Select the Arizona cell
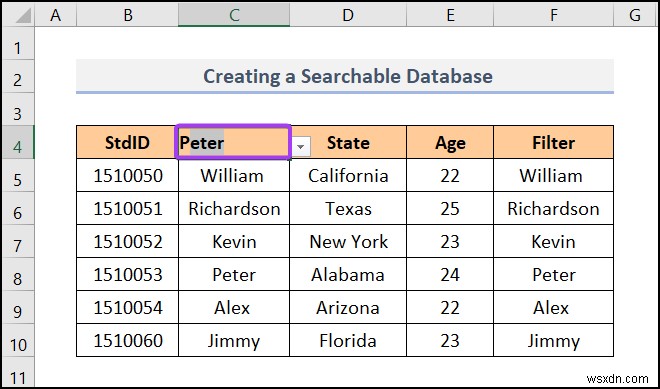The width and height of the screenshot is (660, 389). (348, 307)
